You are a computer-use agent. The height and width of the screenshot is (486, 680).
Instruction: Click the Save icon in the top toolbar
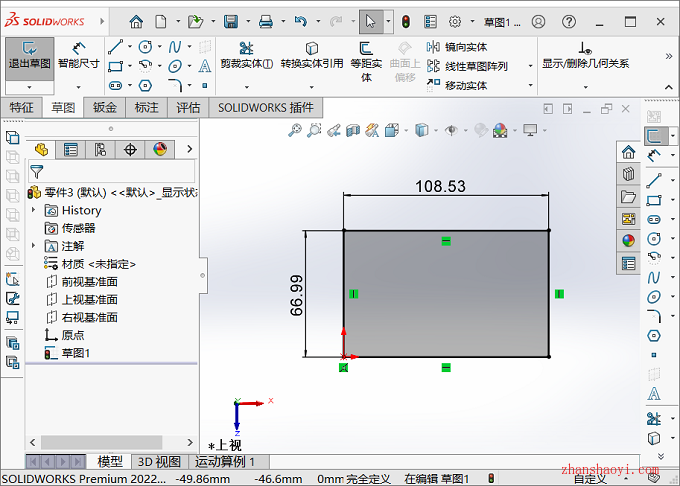point(231,21)
